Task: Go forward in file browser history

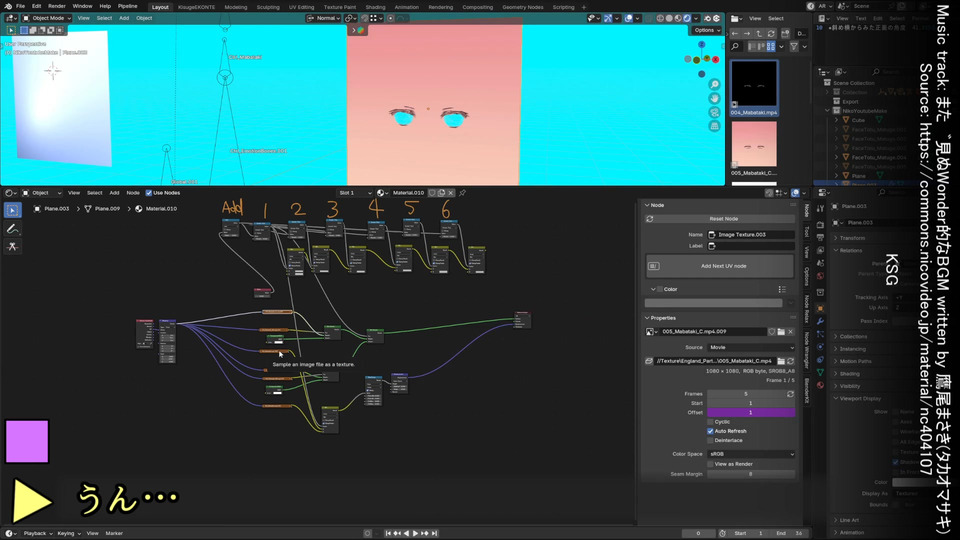Action: pos(747,34)
